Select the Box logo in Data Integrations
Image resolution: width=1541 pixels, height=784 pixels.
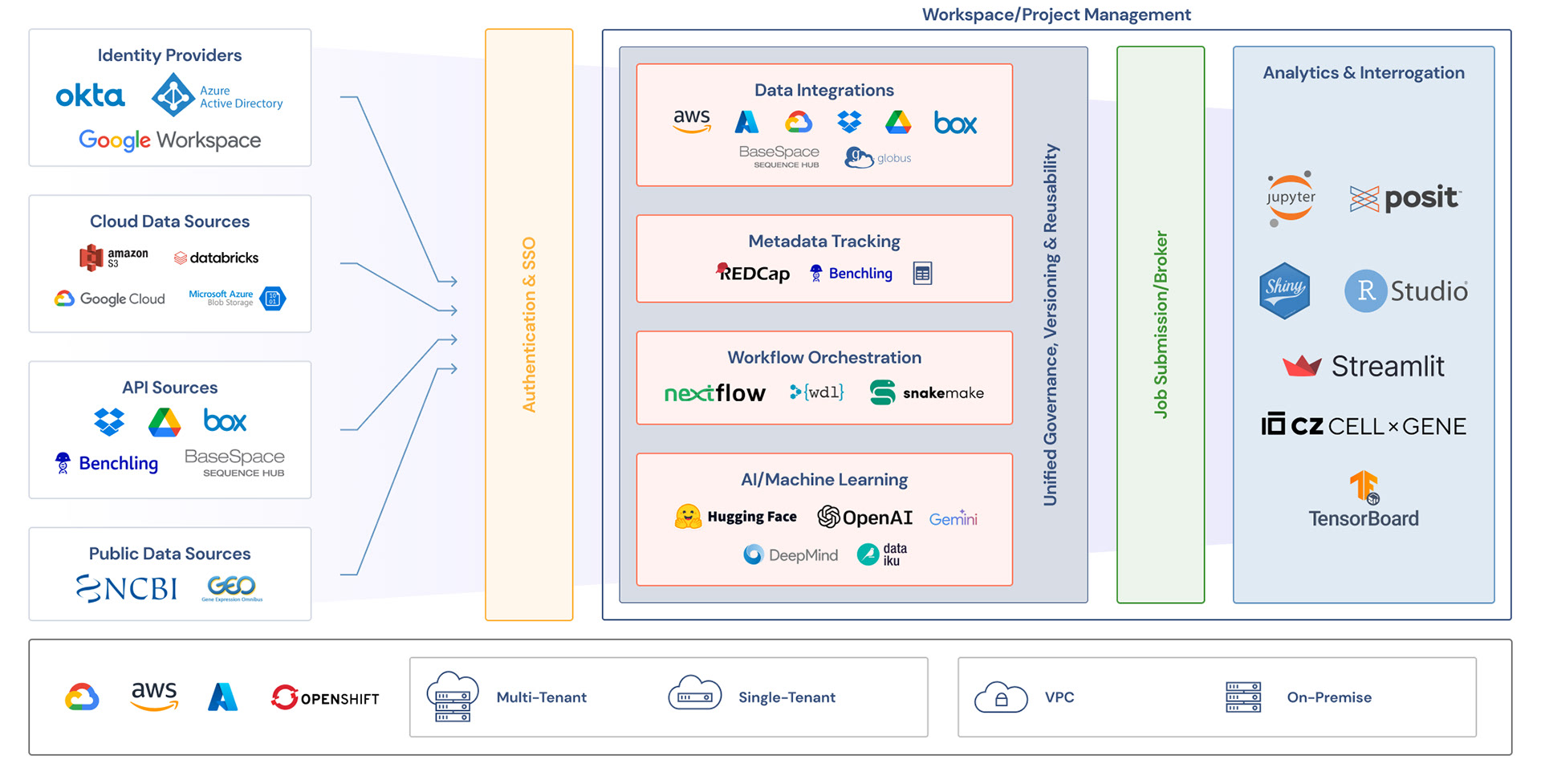click(955, 123)
